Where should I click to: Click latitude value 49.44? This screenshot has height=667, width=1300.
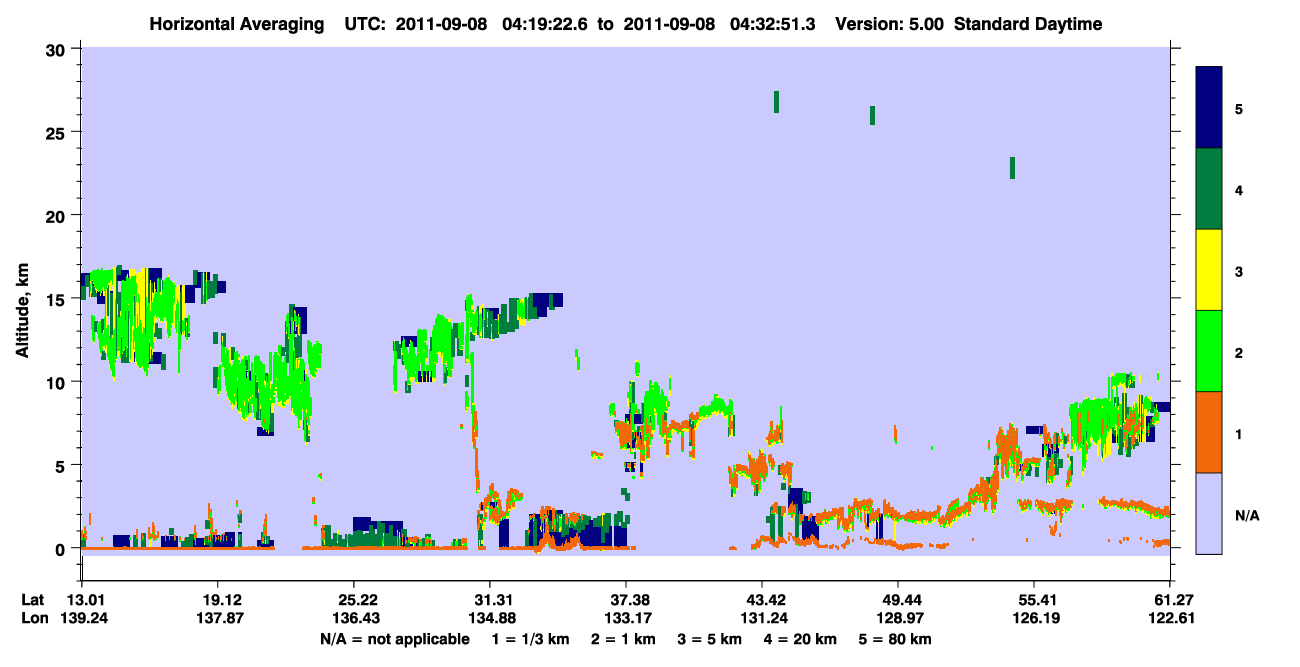[898, 600]
